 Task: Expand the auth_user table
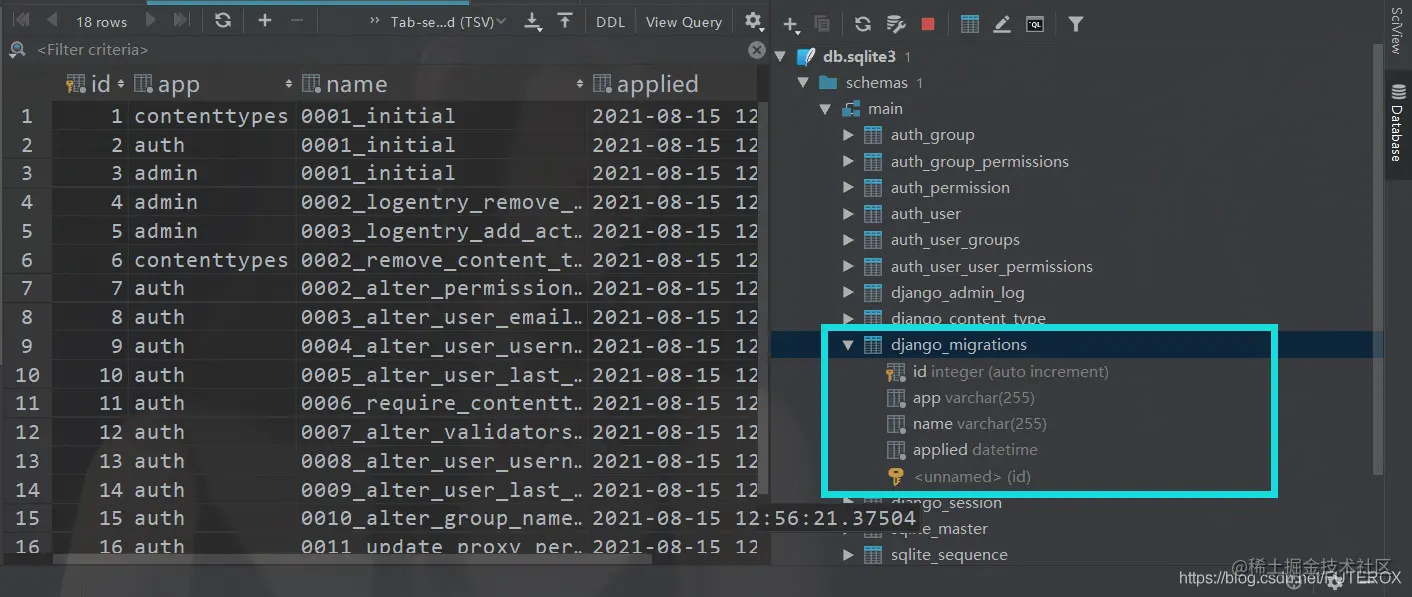point(849,213)
